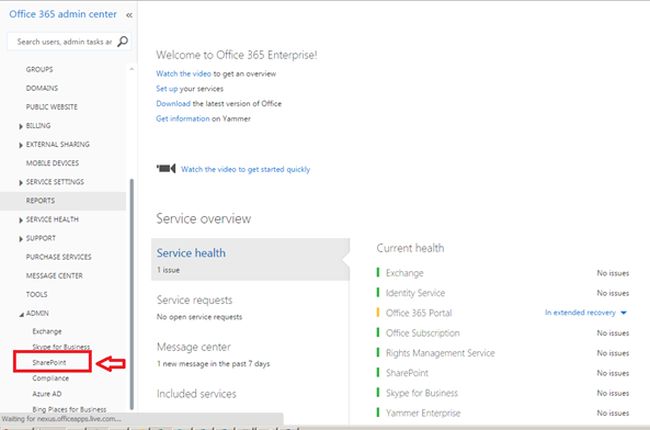Click Exchange in Current health list
The height and width of the screenshot is (430, 650).
pos(405,273)
